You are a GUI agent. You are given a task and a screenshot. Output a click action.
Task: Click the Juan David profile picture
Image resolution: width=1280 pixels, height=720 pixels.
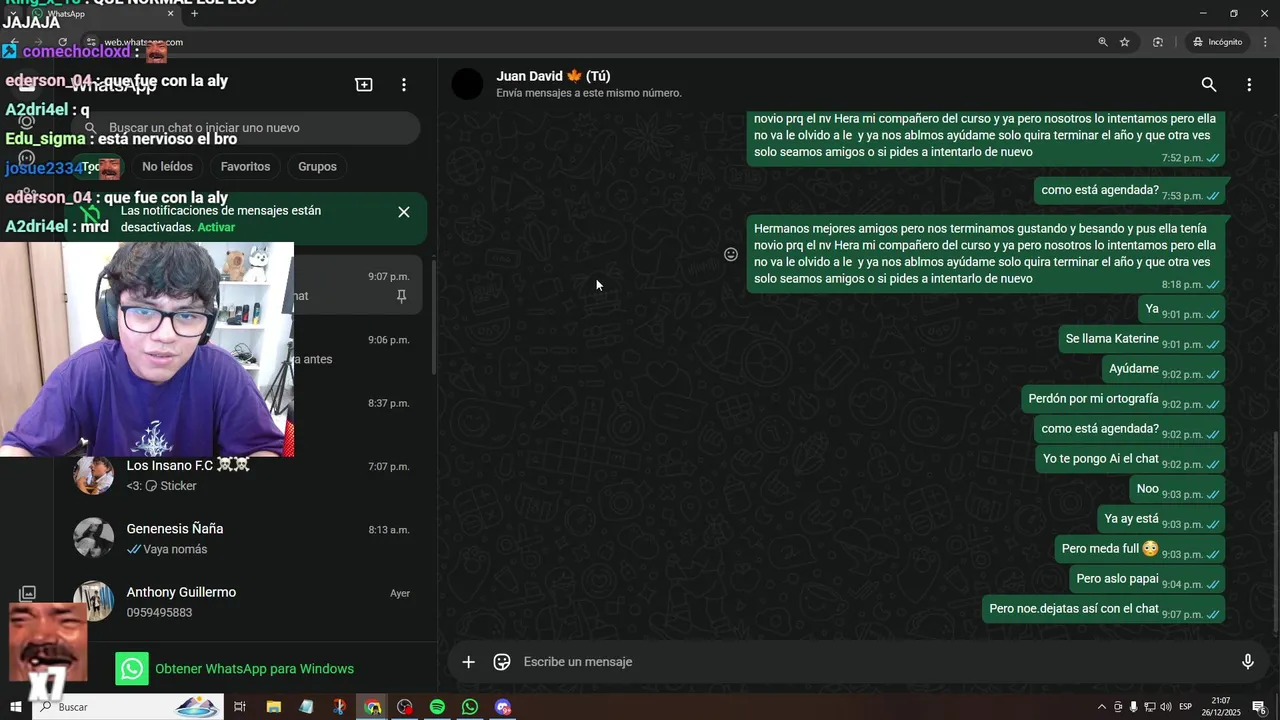point(467,85)
